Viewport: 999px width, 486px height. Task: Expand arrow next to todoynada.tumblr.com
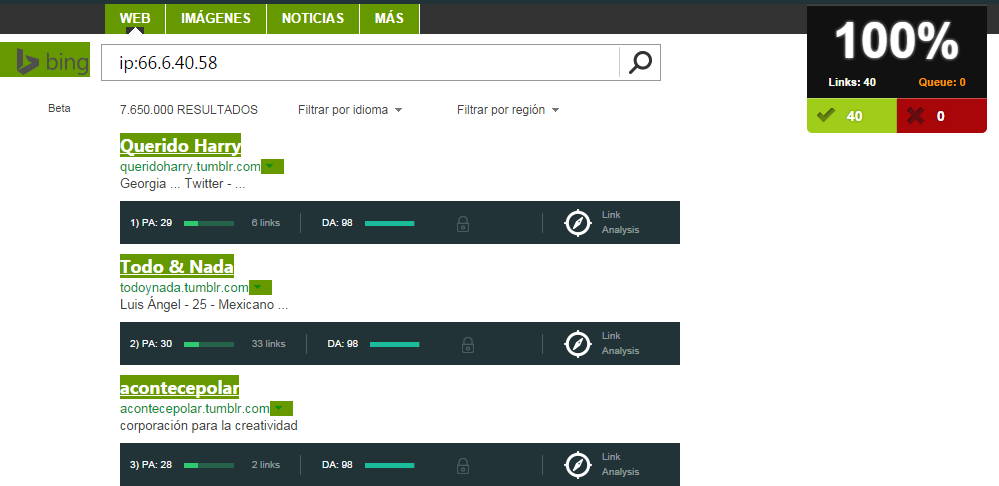[260, 287]
